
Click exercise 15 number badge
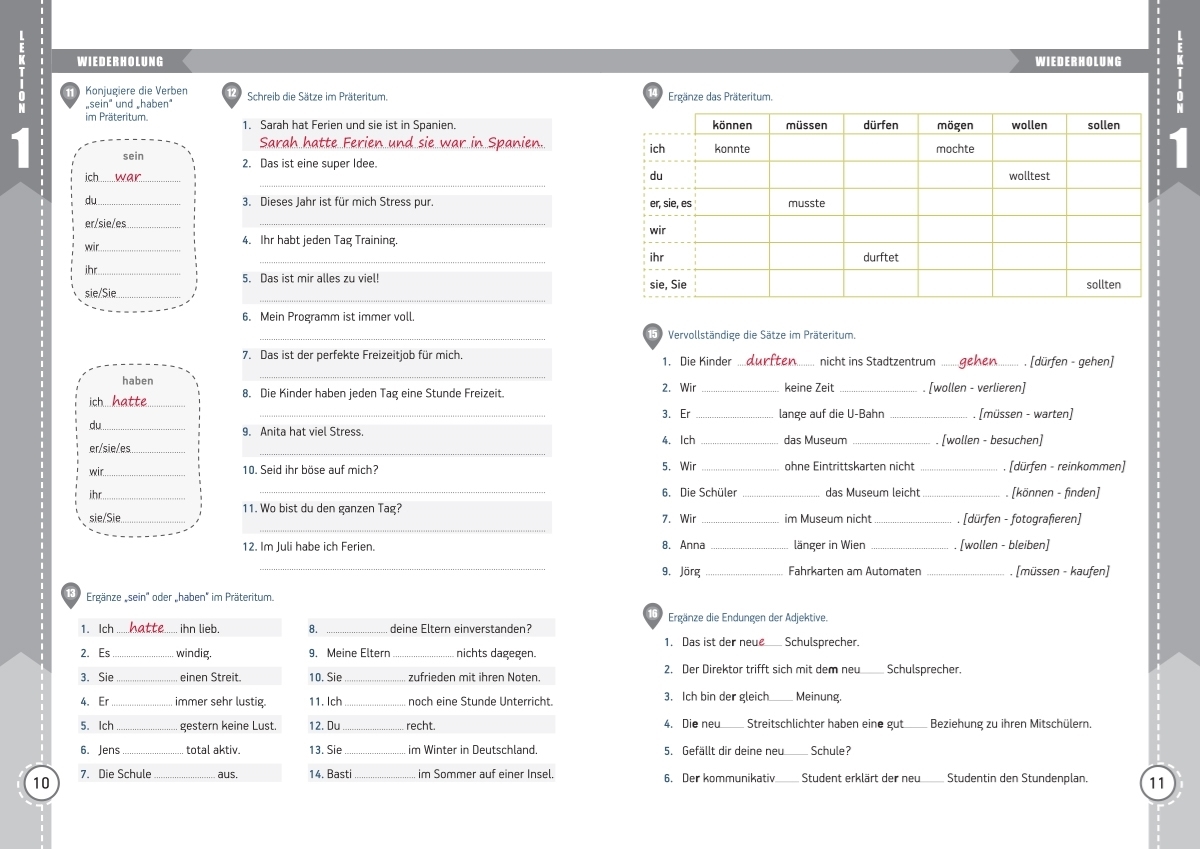653,334
